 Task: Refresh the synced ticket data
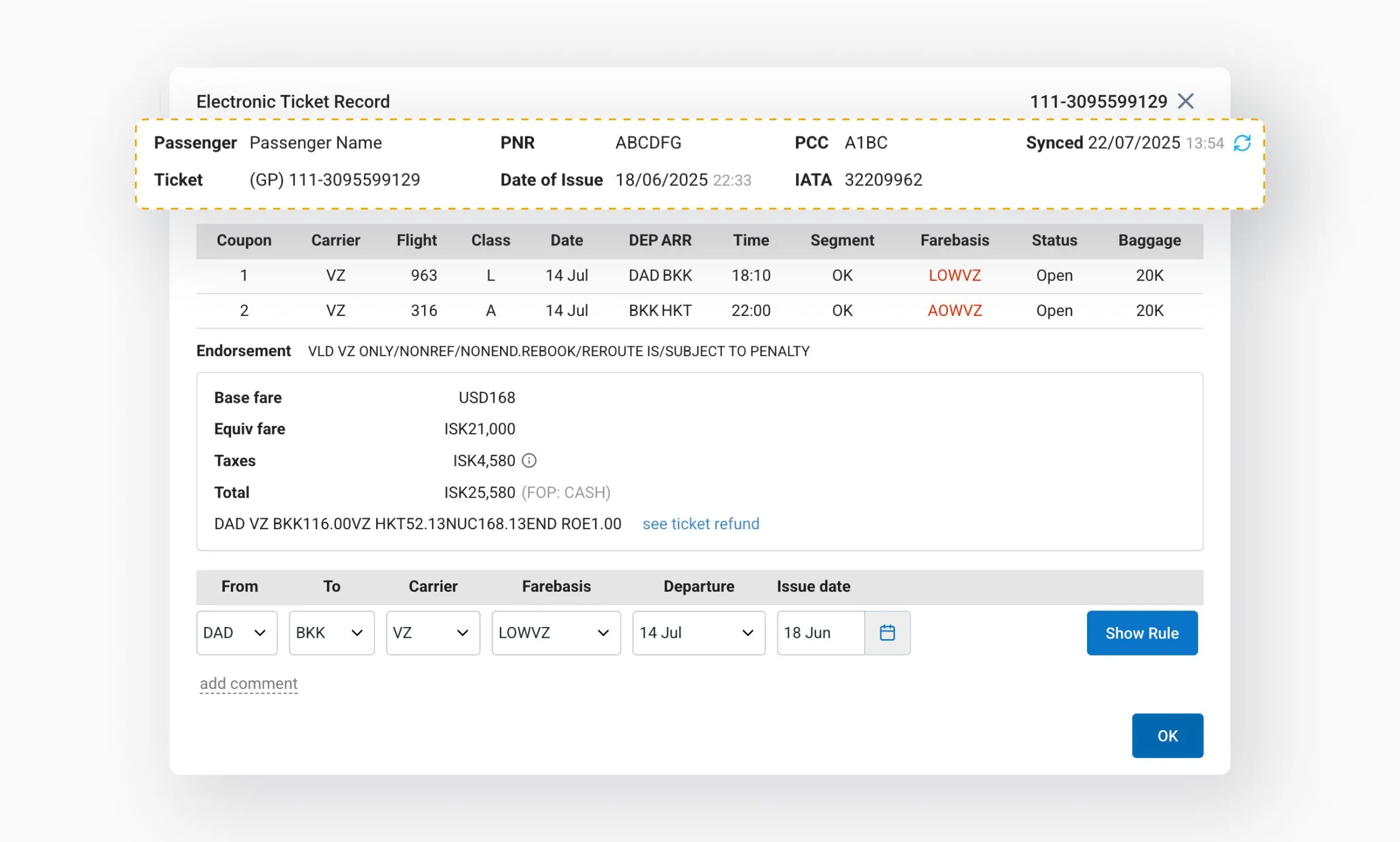pyautogui.click(x=1243, y=143)
